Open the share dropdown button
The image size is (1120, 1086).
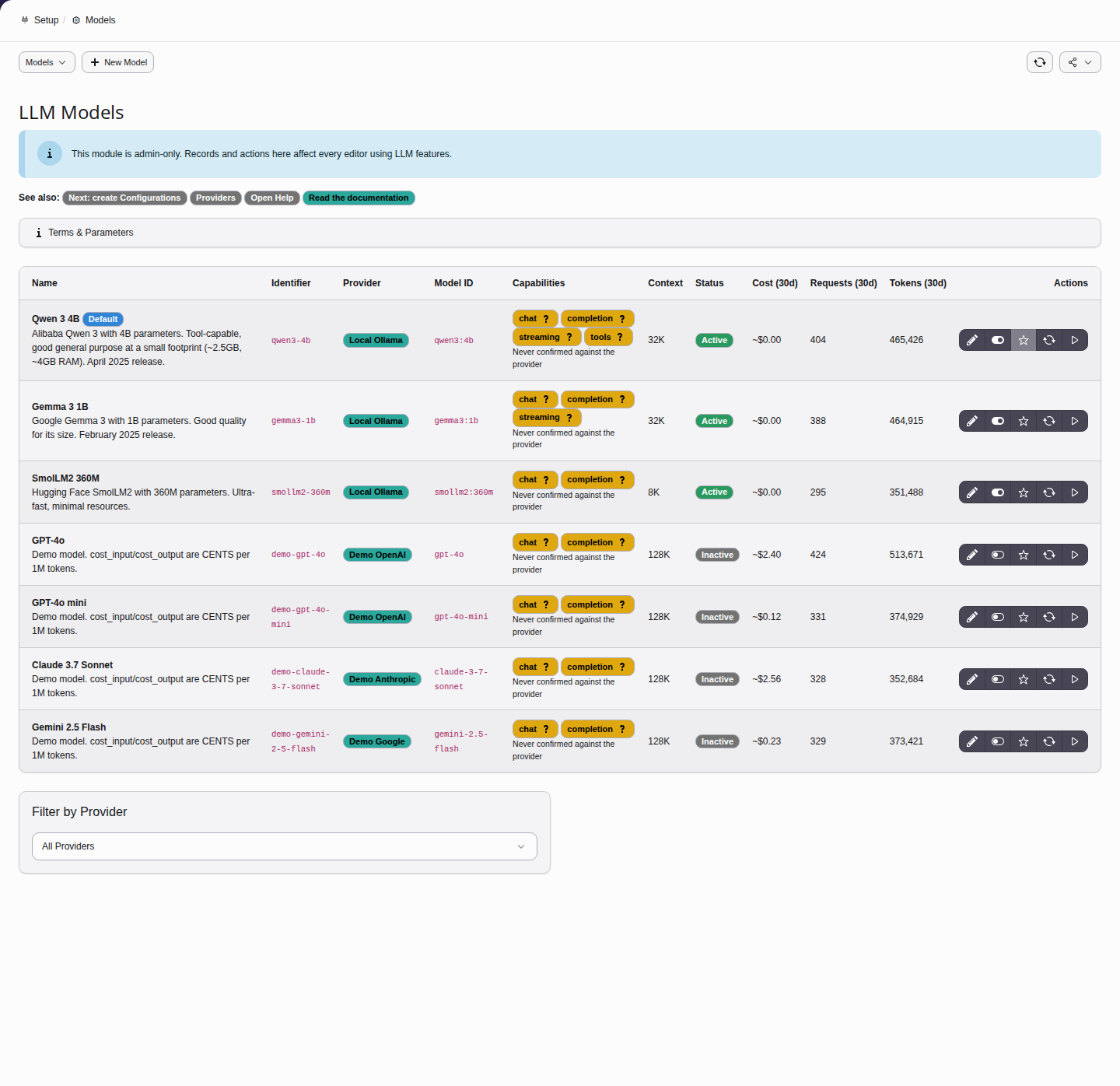pos(1080,62)
